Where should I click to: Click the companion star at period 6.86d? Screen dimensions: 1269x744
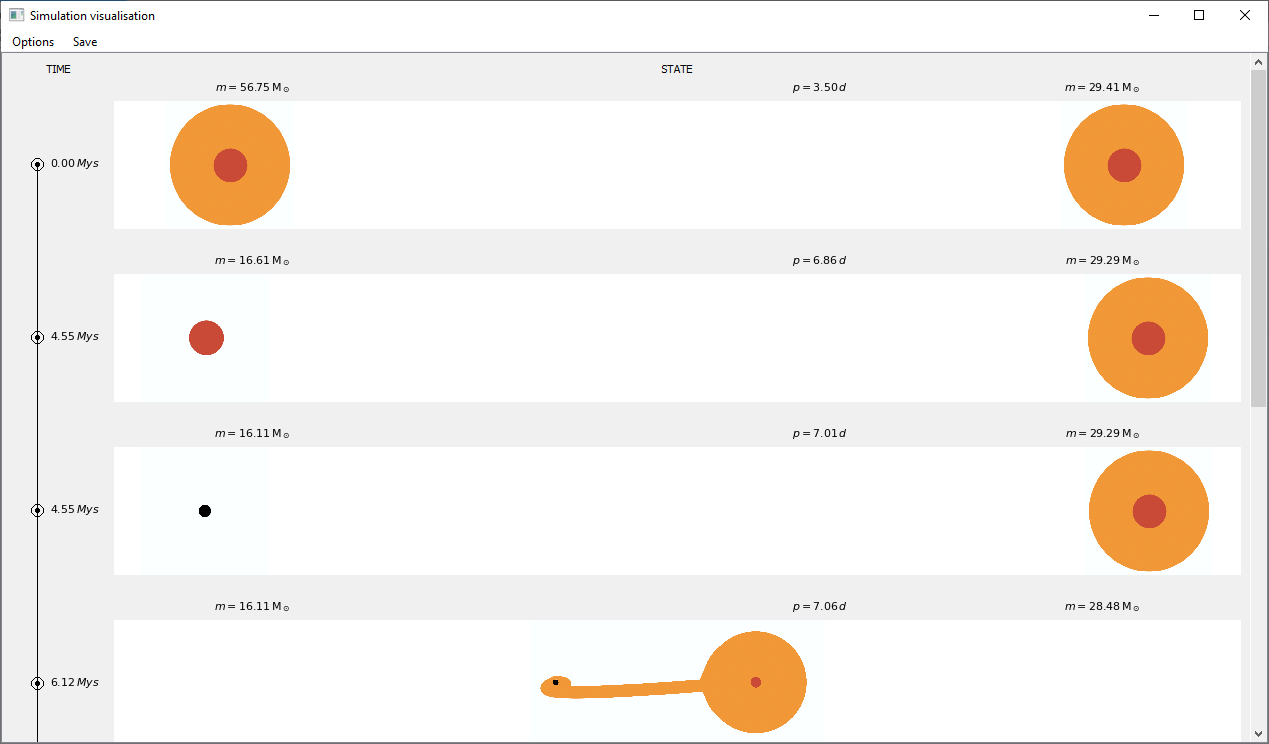(1148, 338)
